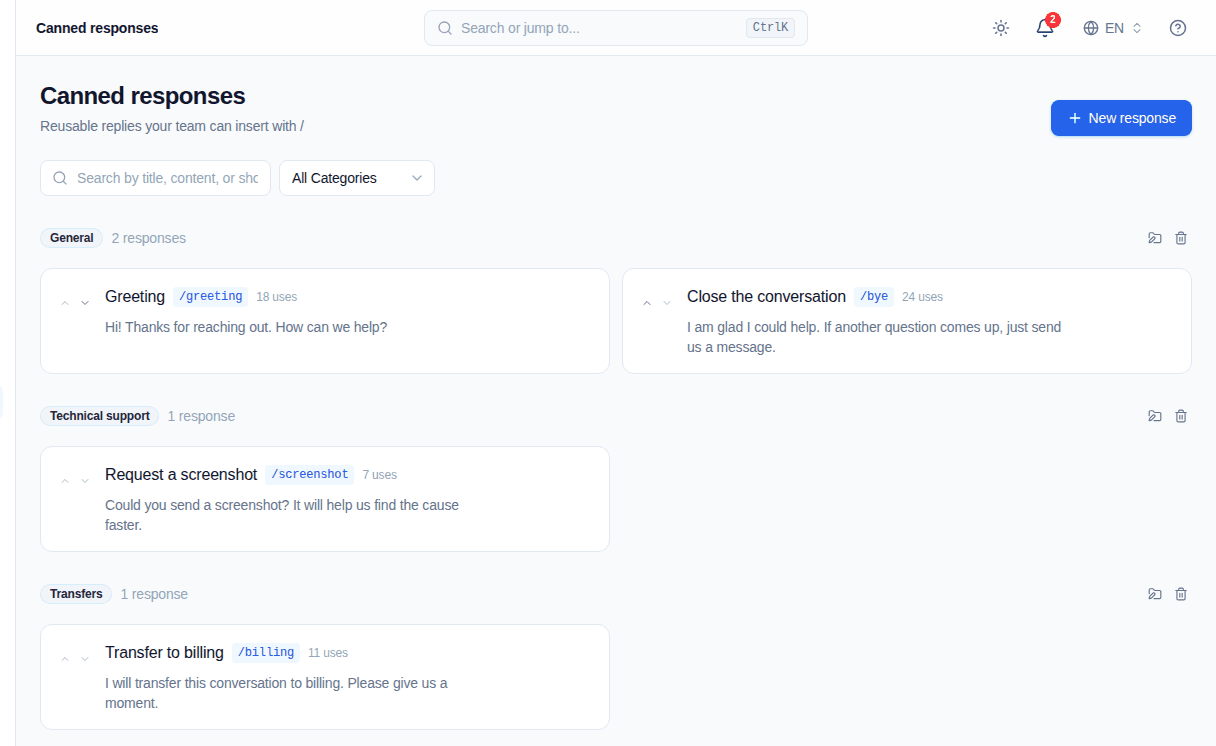The width and height of the screenshot is (1216, 746).
Task: Click the 2 responses count label
Action: (149, 238)
